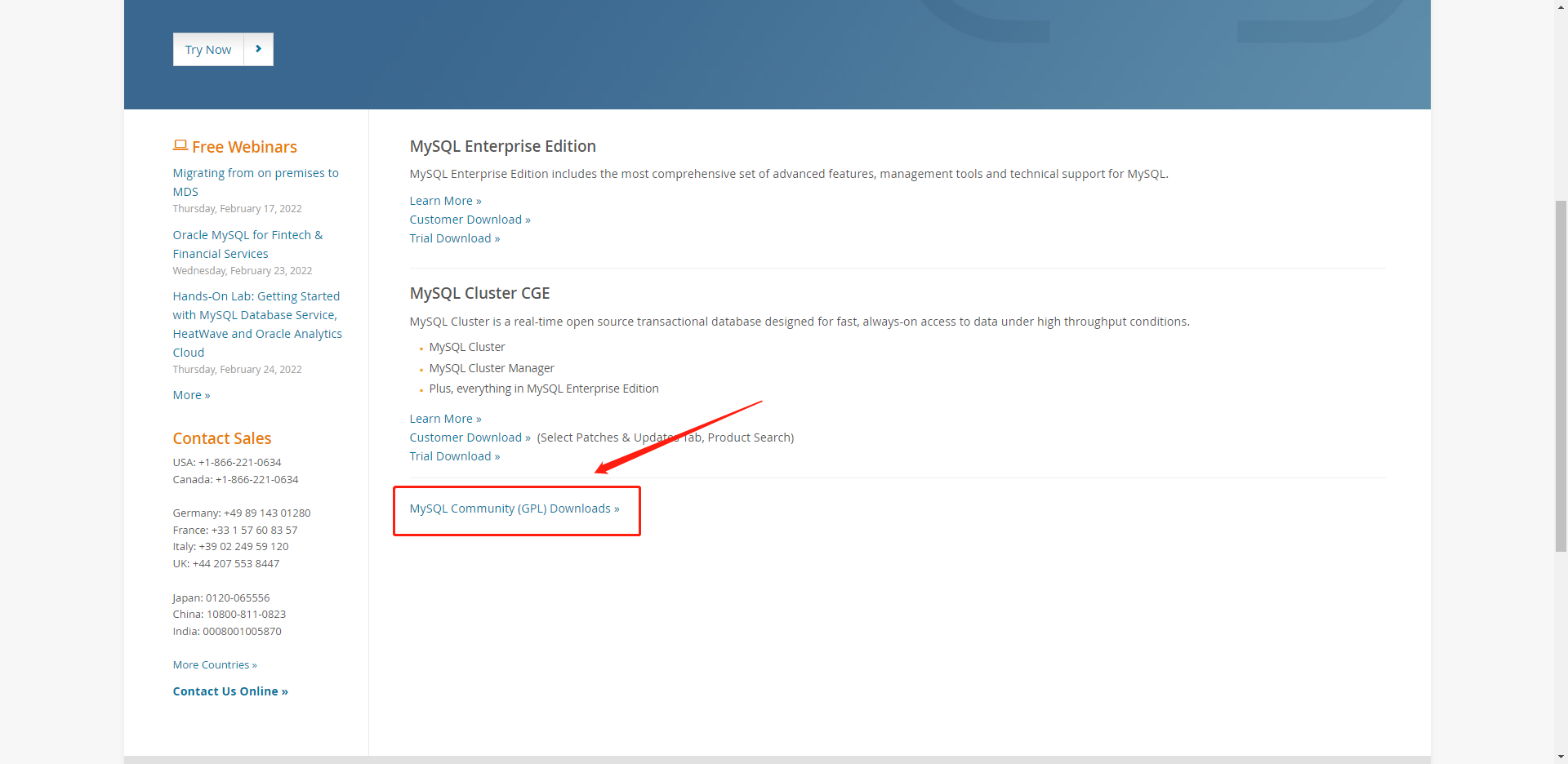Click the 'Plus, everything in MySQL Enterprise Edition' bullet
This screenshot has width=1568, height=764.
[x=544, y=389]
